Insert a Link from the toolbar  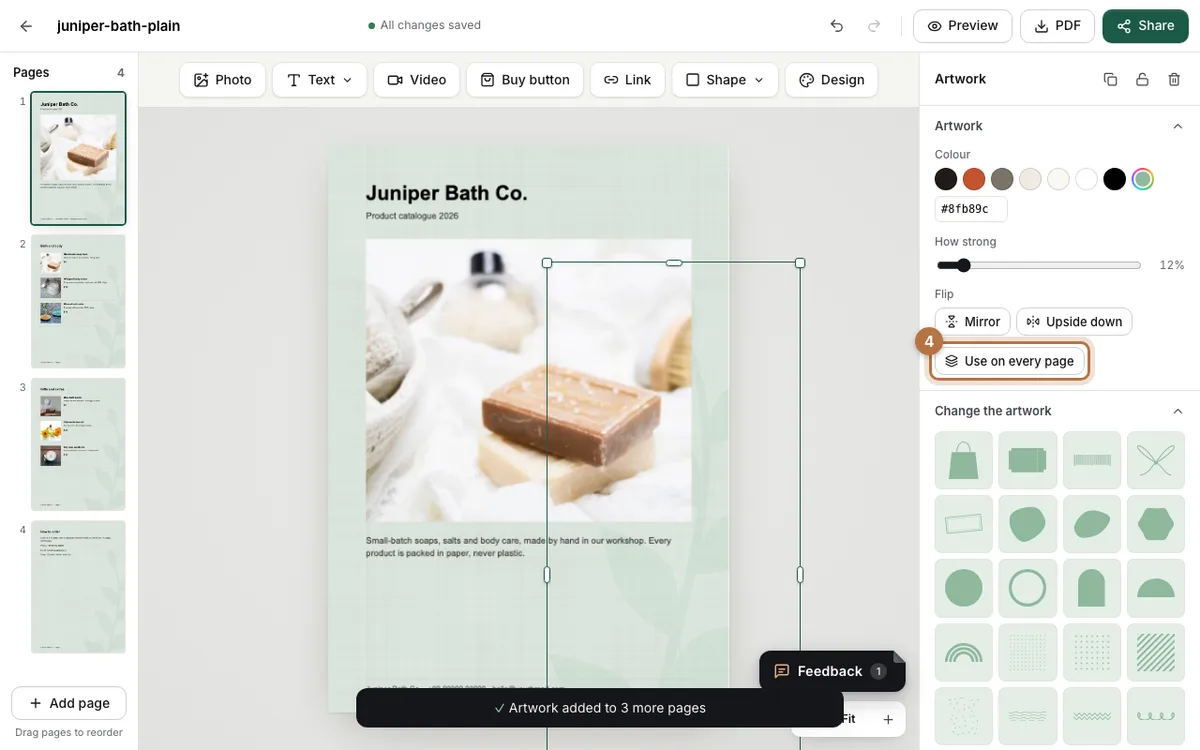click(627, 80)
